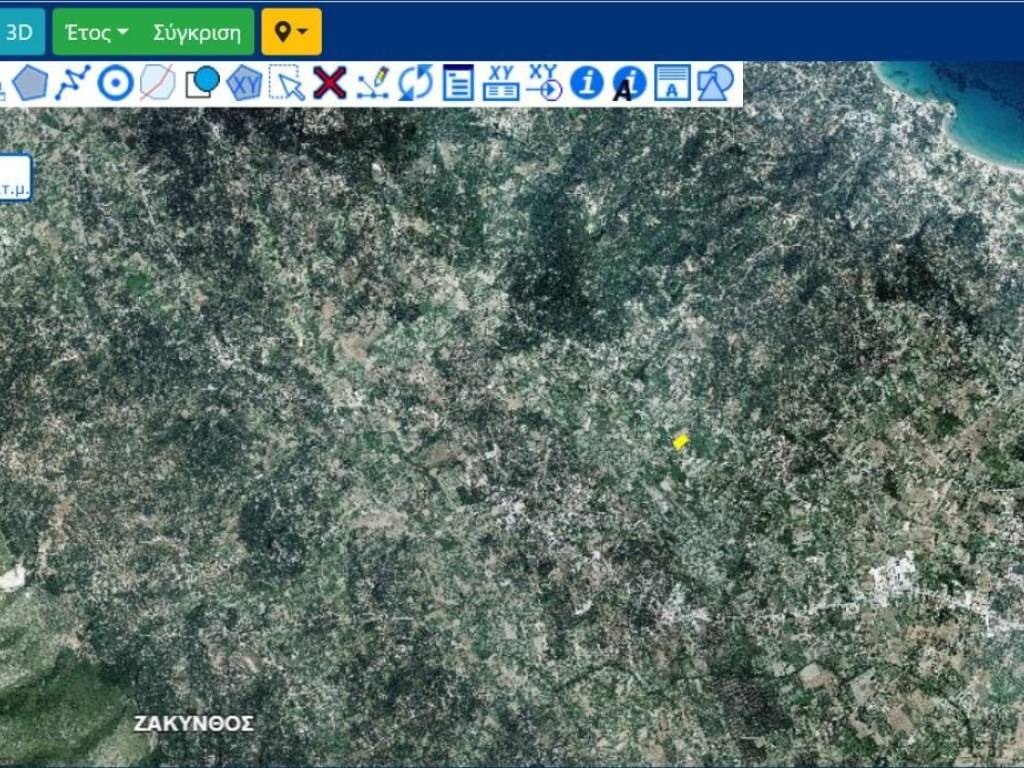Click the yellow highlighted parcel on map
This screenshot has height=768, width=1024.
tap(681, 441)
